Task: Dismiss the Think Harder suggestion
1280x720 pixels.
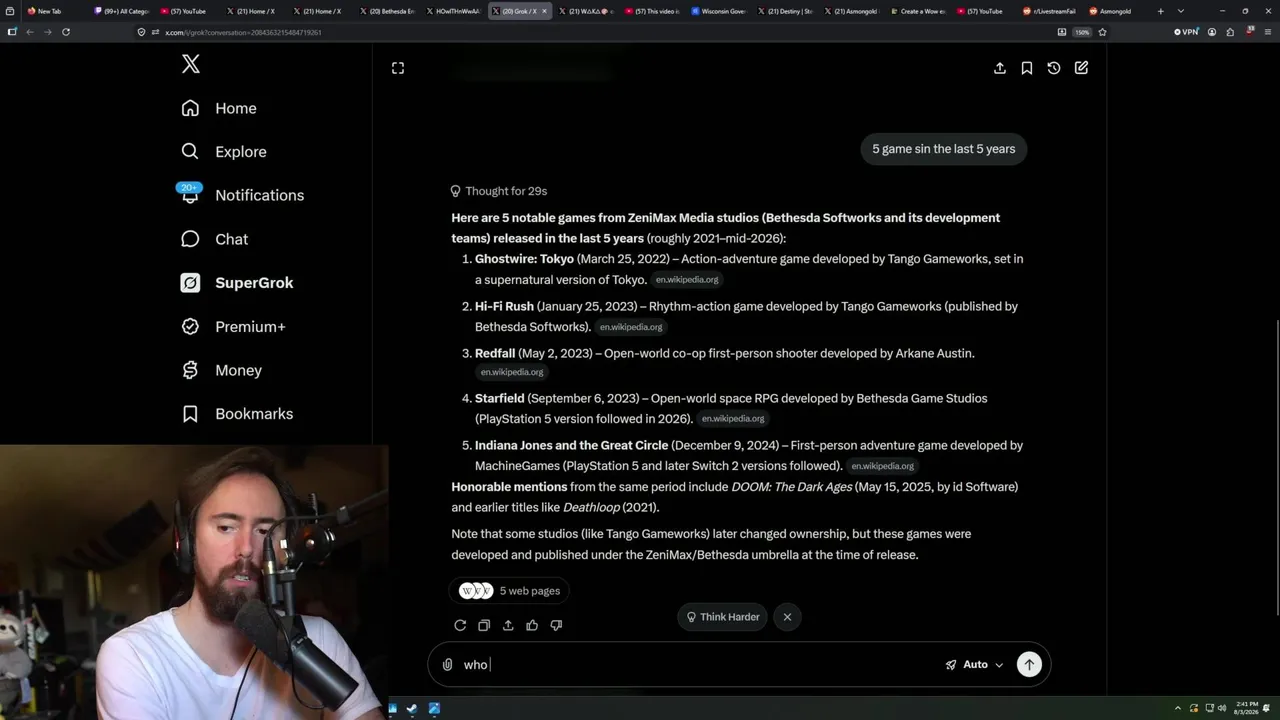Action: pos(787,617)
